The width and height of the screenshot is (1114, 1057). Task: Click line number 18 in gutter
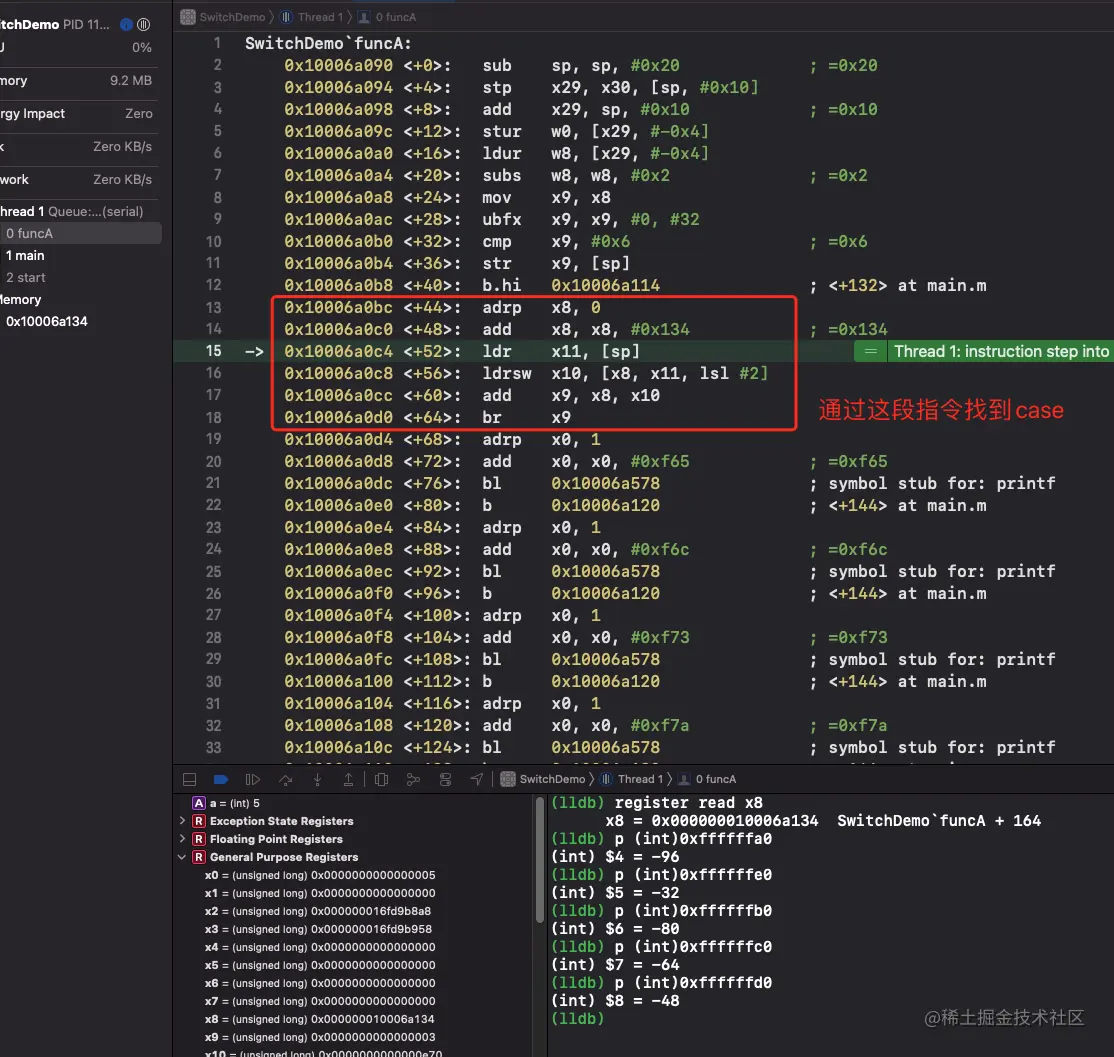point(213,417)
